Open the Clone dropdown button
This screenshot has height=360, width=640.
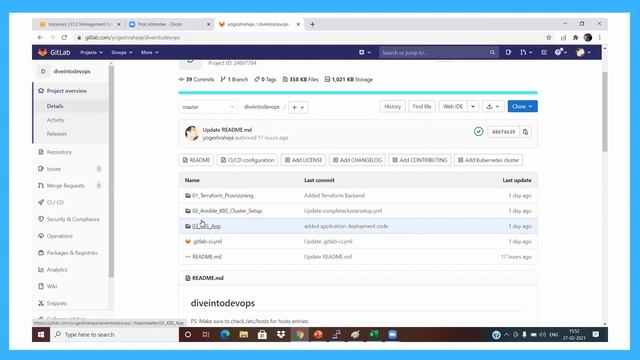pyautogui.click(x=522, y=107)
